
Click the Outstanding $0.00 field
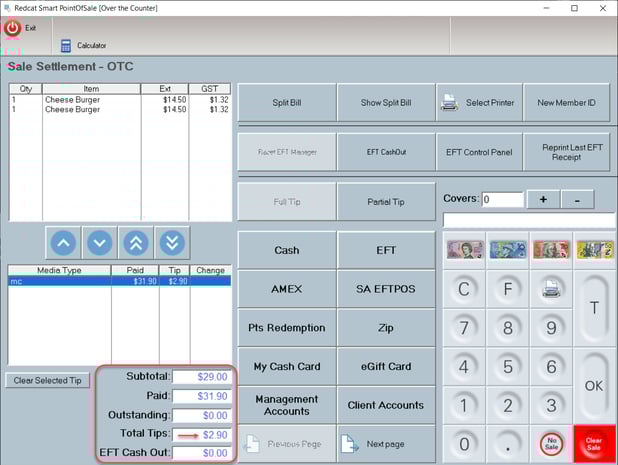coord(202,415)
